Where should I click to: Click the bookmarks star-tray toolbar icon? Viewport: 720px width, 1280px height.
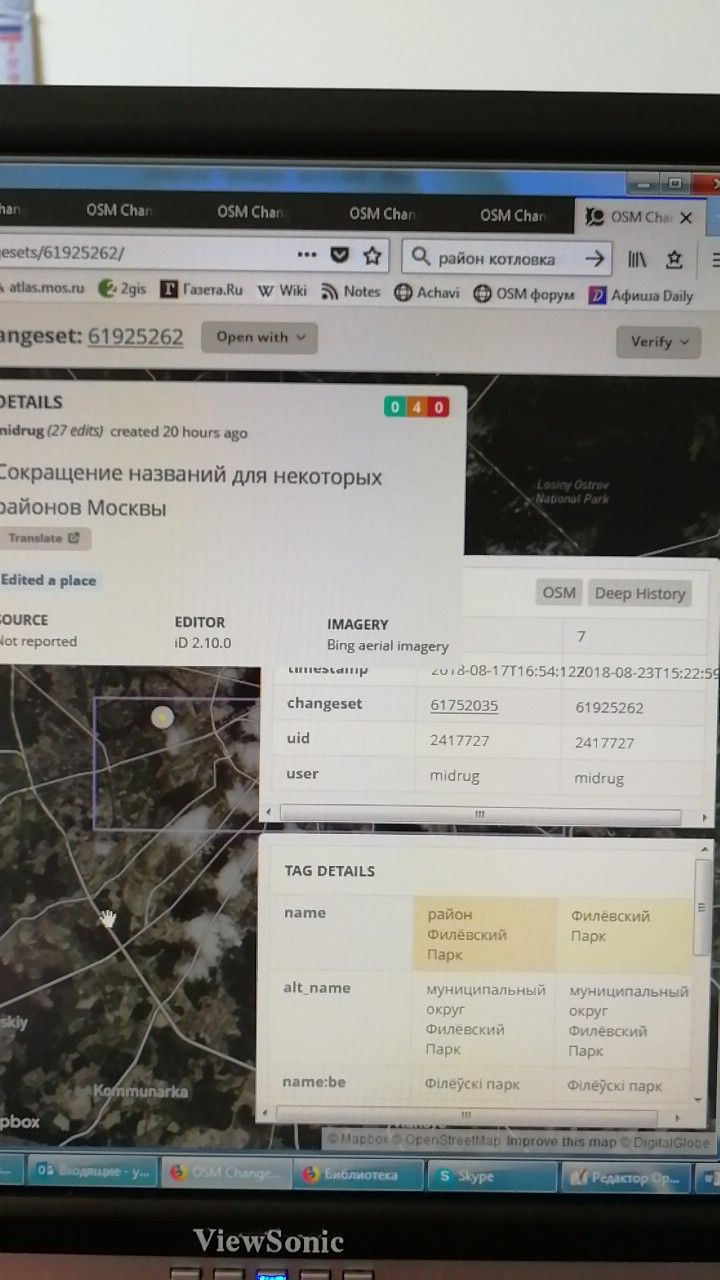coord(674,259)
